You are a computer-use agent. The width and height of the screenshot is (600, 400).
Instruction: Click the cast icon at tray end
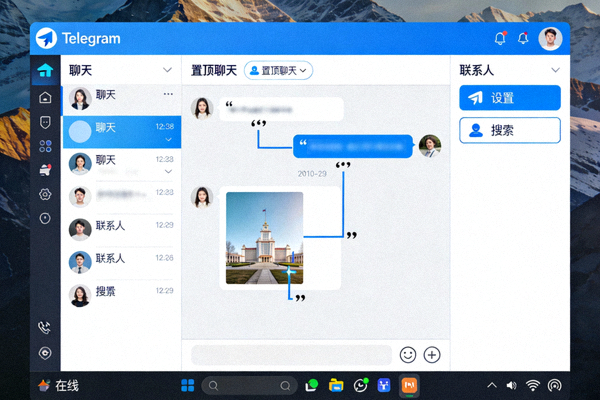[x=554, y=385]
